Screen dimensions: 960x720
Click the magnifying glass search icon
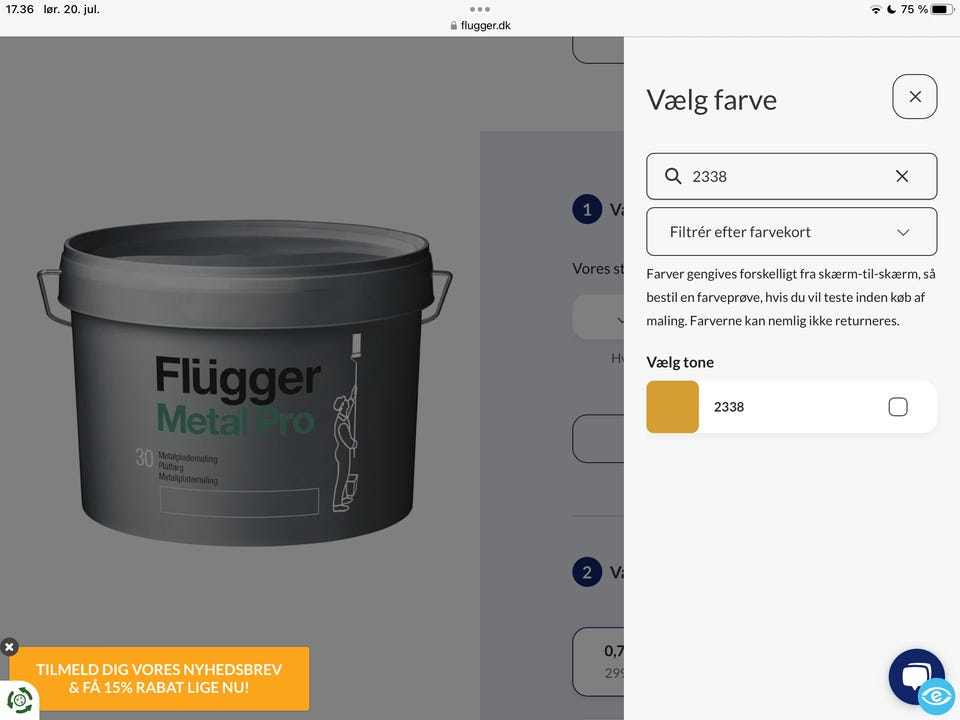click(673, 176)
